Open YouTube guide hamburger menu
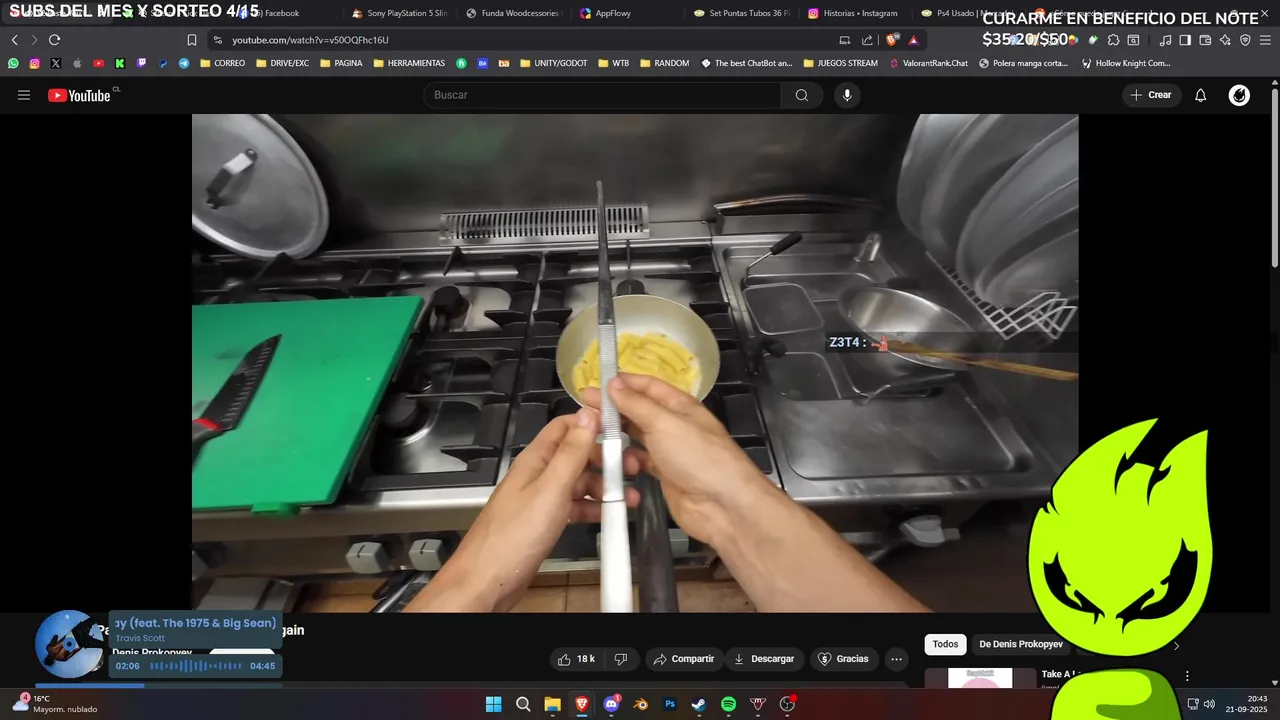1280x720 pixels. (24, 95)
